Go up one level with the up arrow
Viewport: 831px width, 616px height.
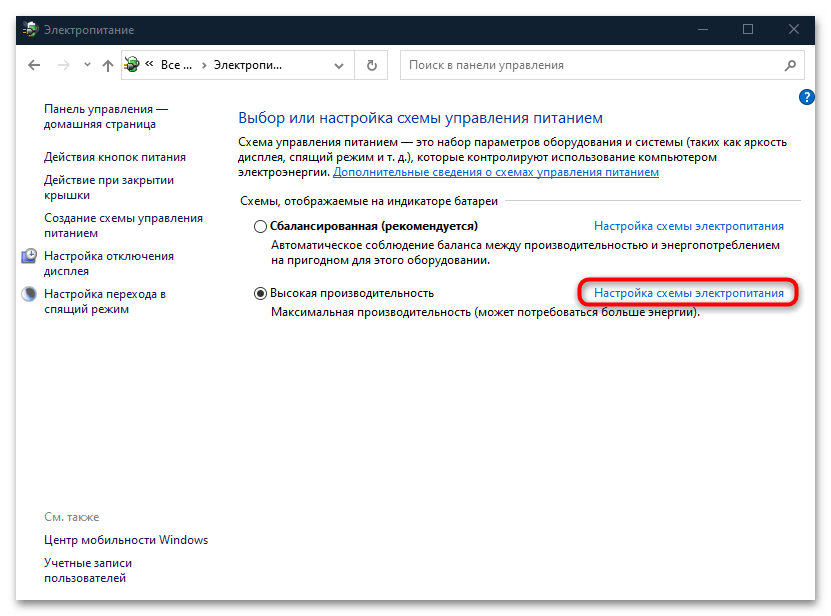coord(108,66)
